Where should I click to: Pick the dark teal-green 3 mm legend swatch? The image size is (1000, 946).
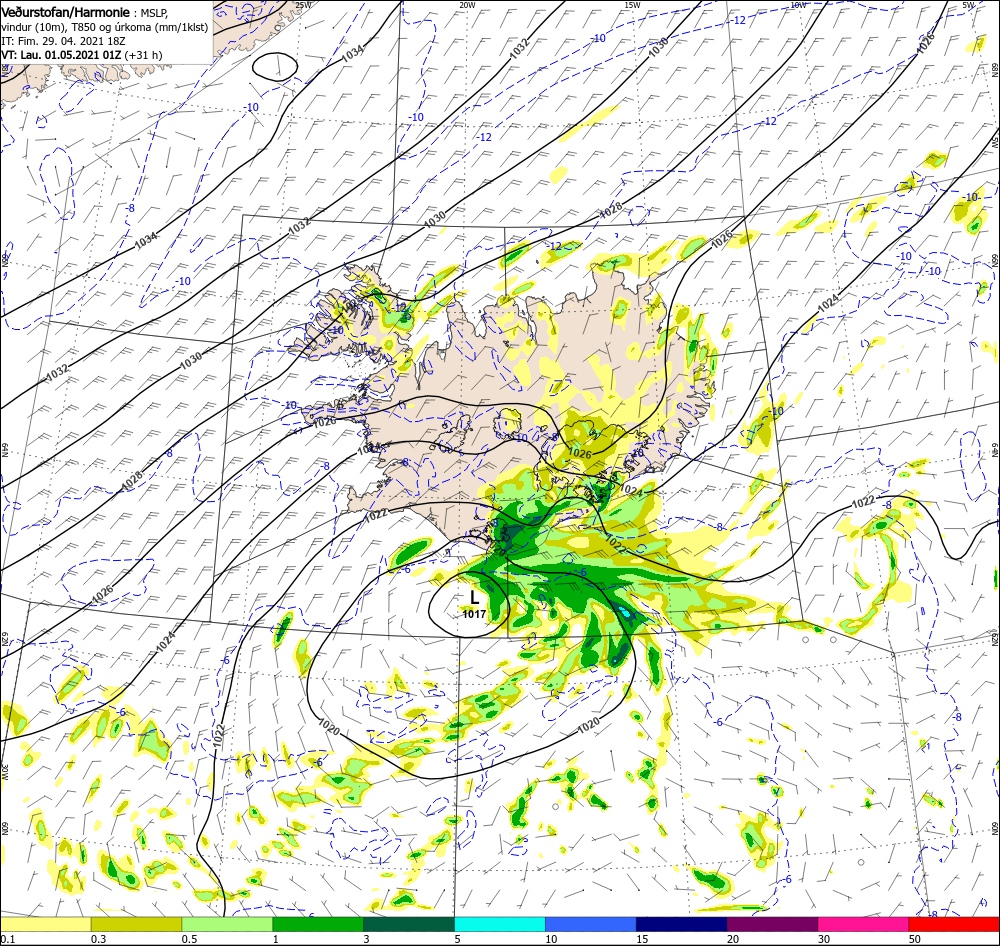point(409,924)
